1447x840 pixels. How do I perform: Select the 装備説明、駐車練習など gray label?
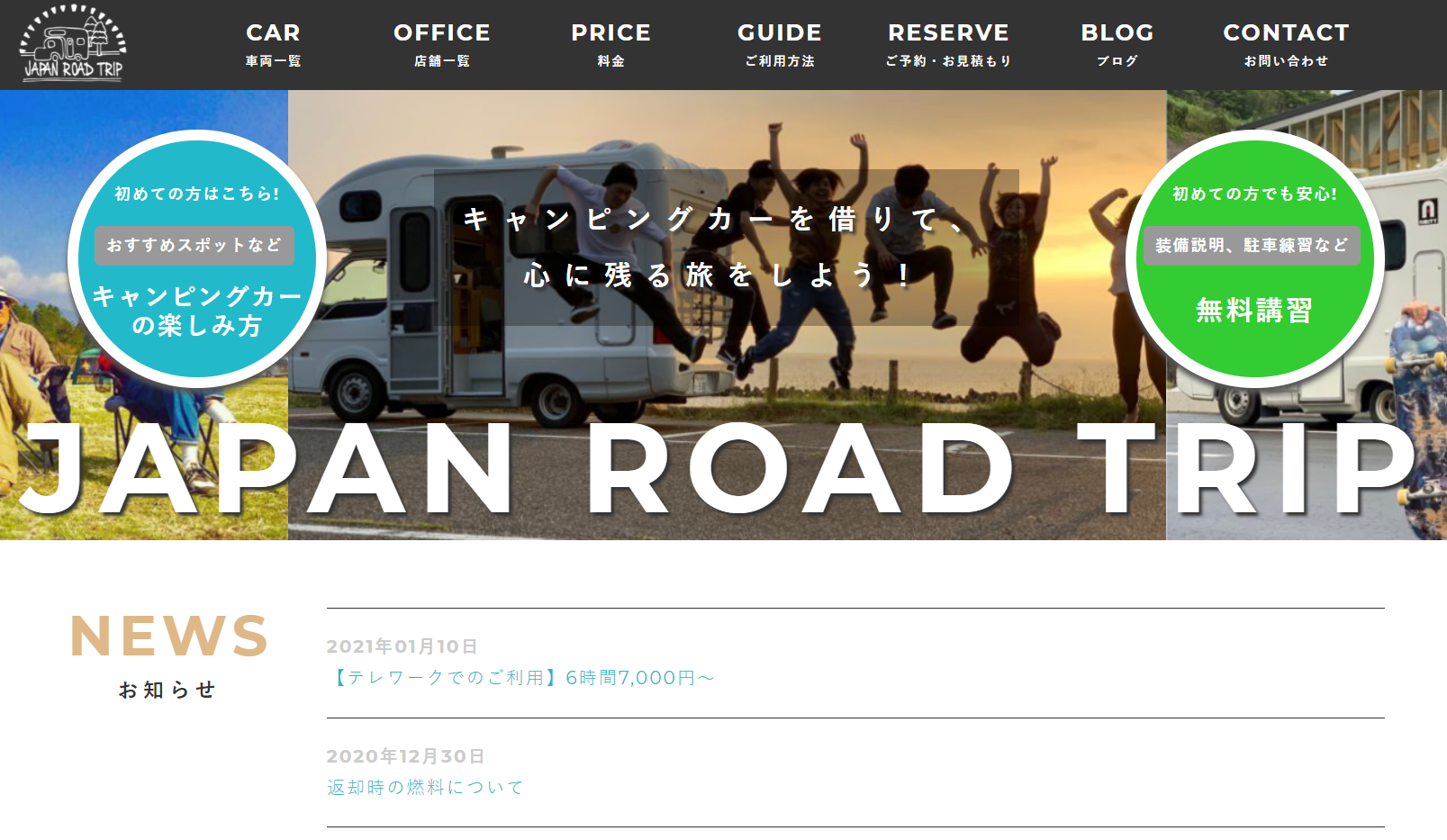pos(1252,245)
